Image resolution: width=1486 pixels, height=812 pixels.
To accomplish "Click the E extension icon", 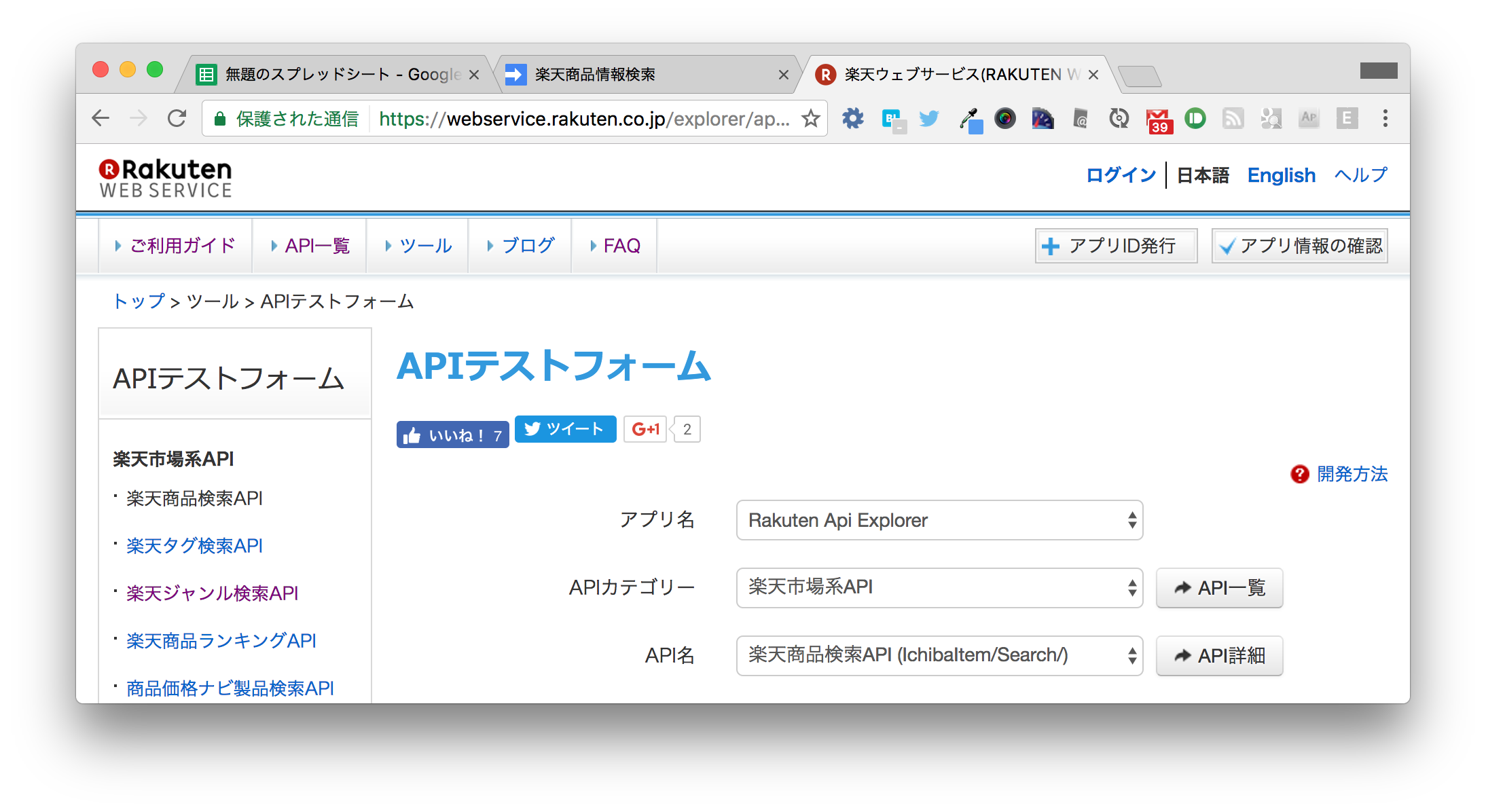I will click(x=1347, y=119).
